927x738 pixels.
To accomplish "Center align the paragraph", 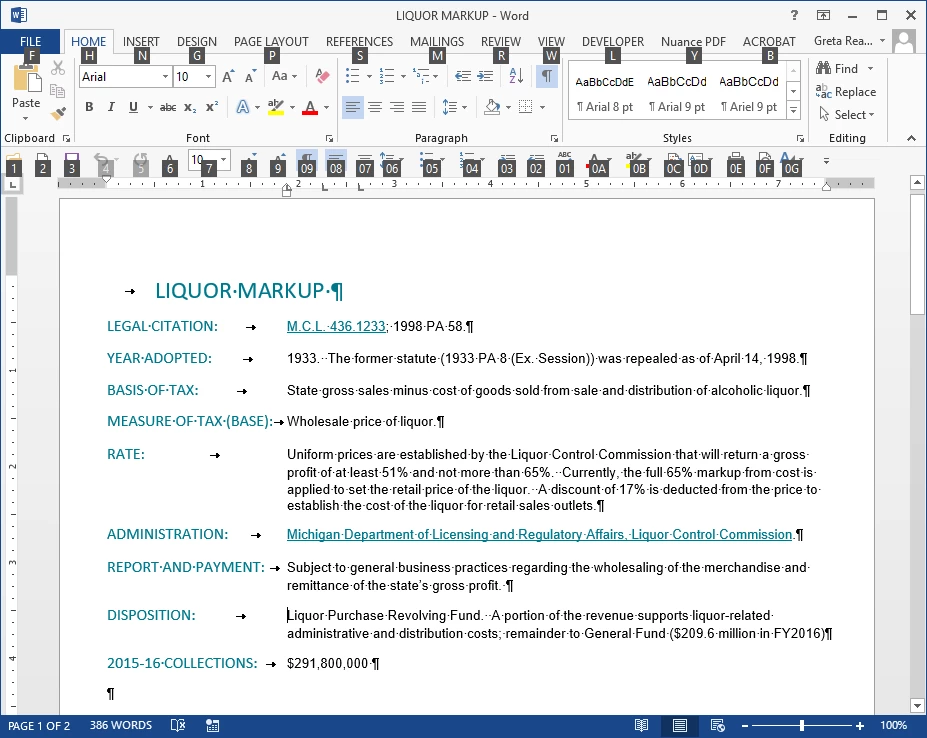I will pyautogui.click(x=375, y=107).
